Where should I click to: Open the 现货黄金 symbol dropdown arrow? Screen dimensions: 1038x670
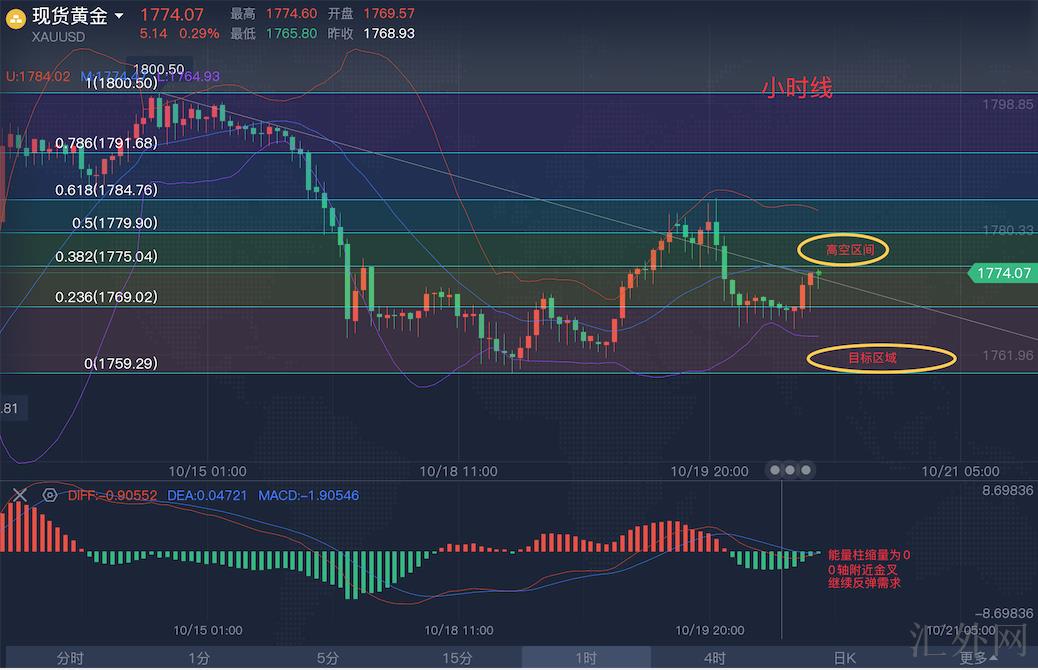120,16
